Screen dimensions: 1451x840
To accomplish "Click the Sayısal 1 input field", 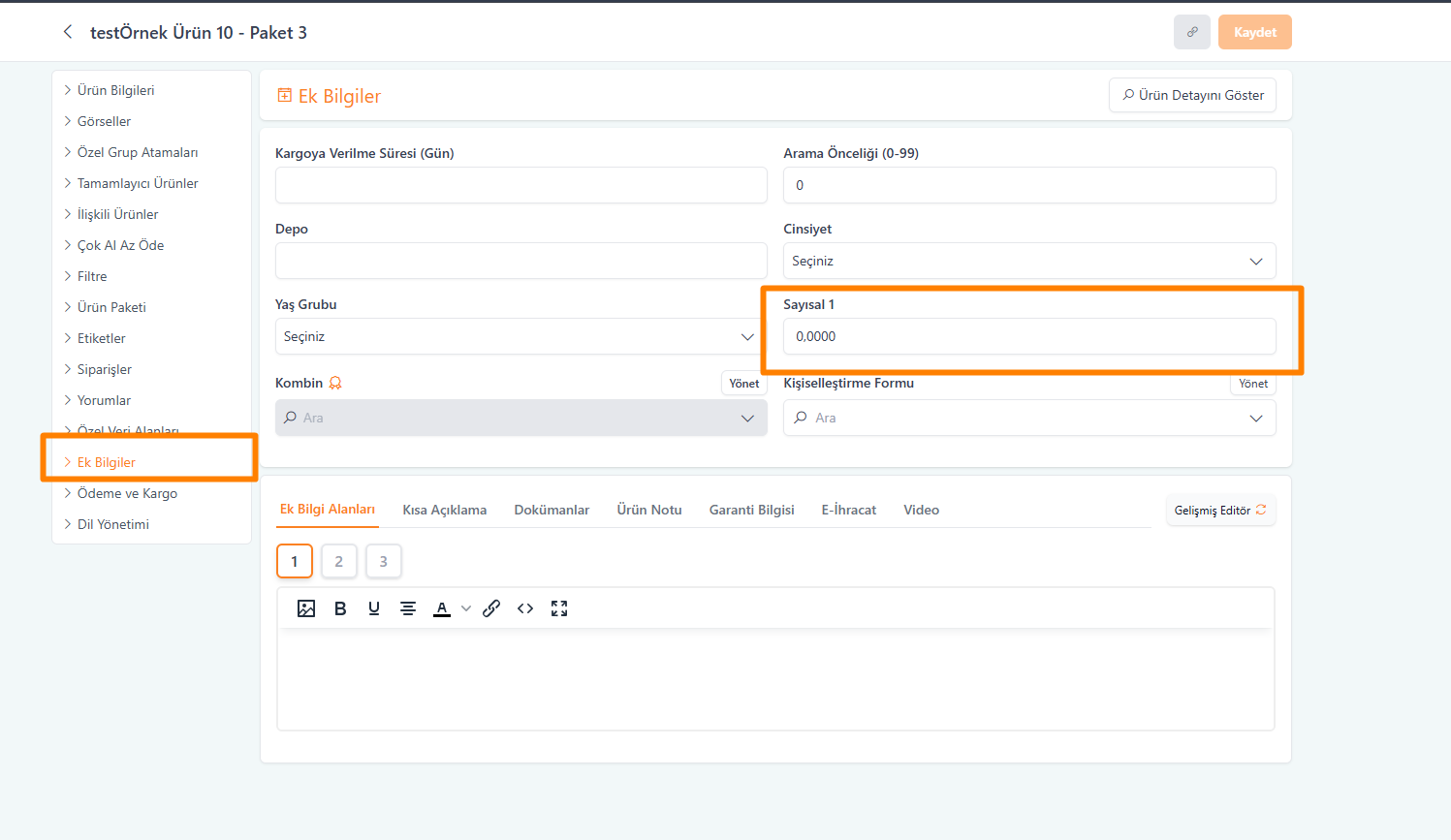I will point(1028,336).
